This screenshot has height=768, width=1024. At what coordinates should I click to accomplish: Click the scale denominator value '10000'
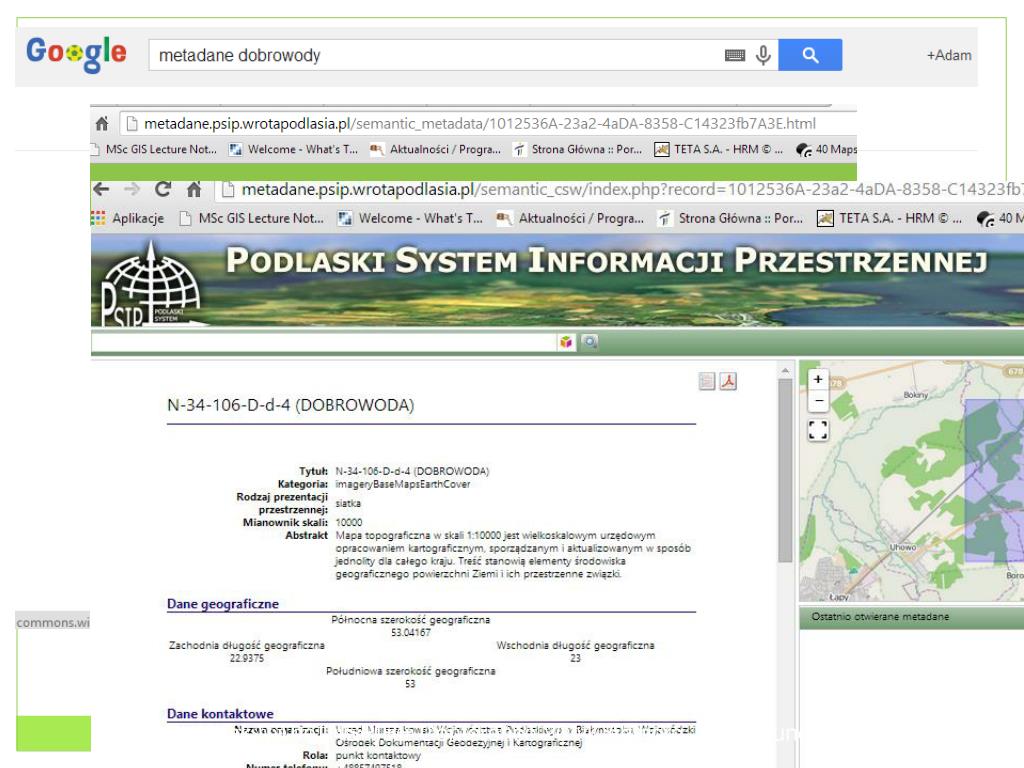tap(349, 522)
